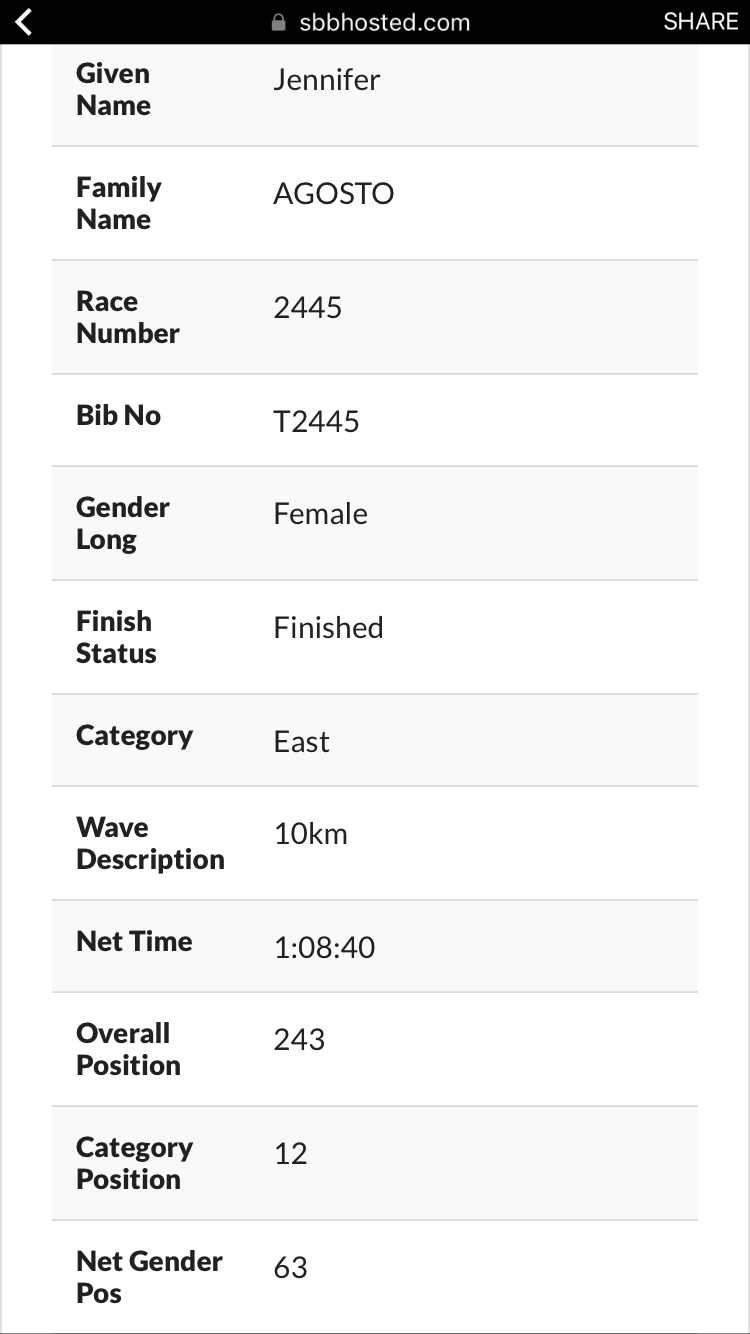
Task: Tap the lock icon beside the URL
Action: pyautogui.click(x=279, y=22)
